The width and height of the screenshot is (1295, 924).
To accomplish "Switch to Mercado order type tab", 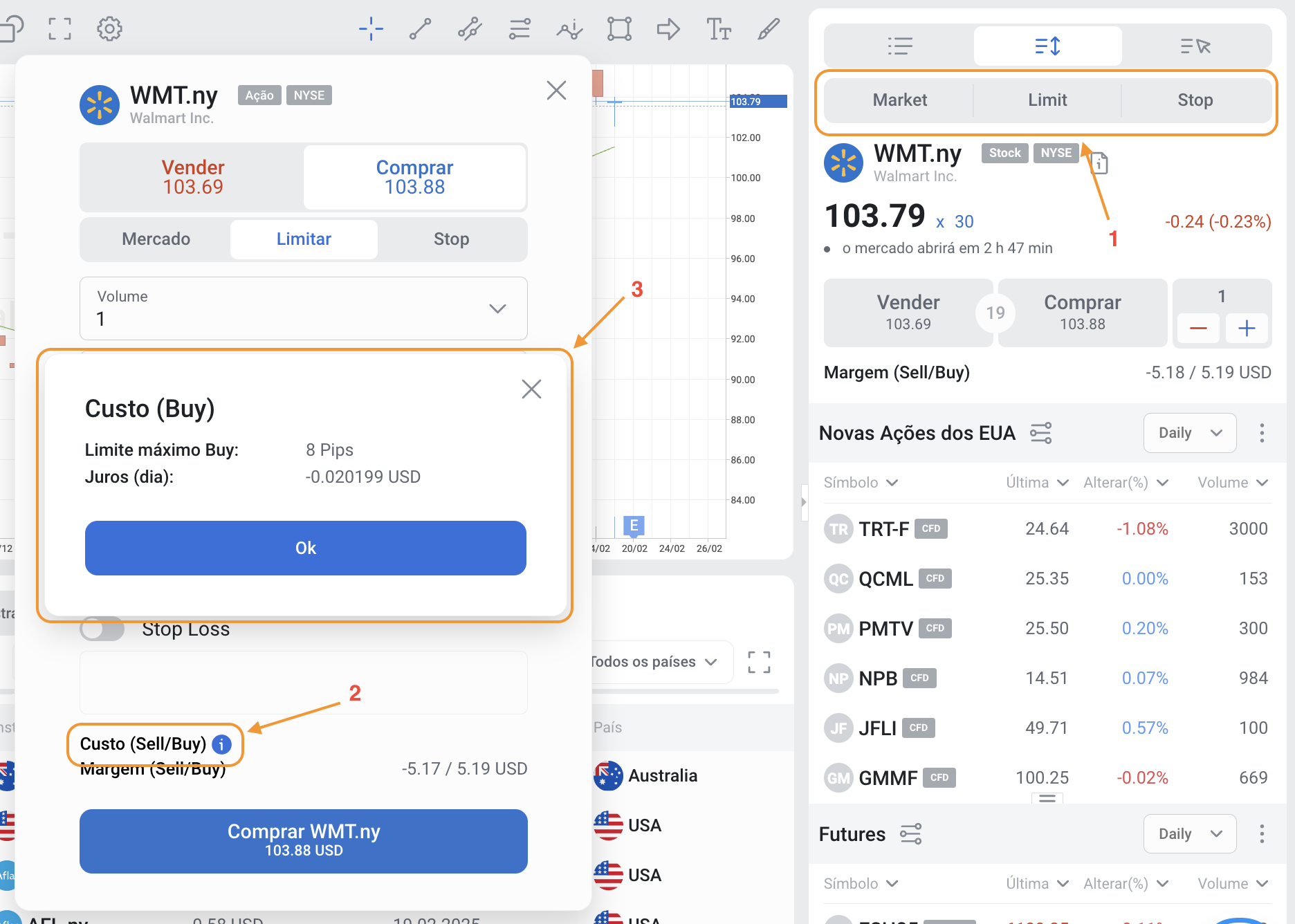I will (156, 239).
